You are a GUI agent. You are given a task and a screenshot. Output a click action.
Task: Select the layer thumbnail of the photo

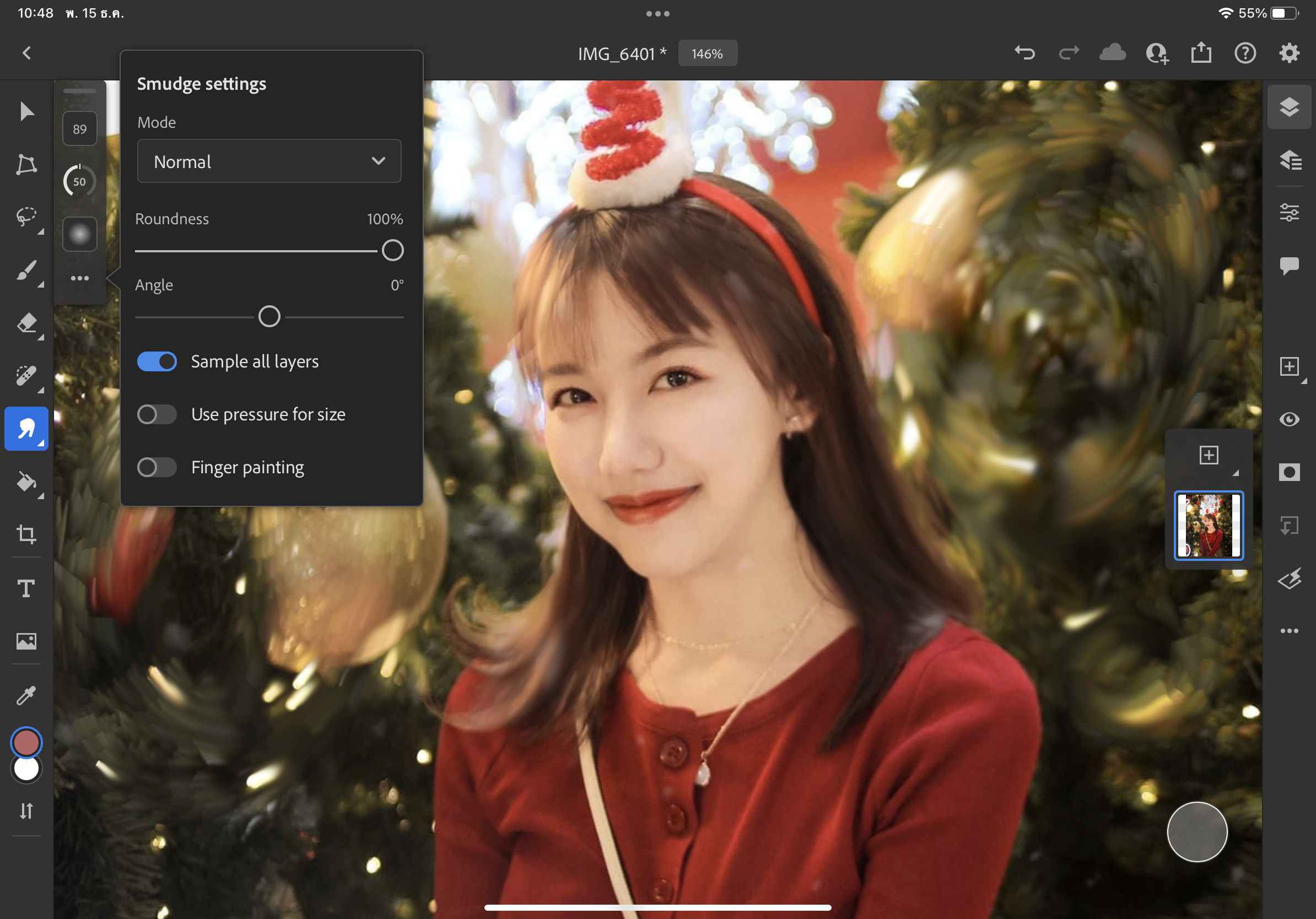(x=1208, y=526)
